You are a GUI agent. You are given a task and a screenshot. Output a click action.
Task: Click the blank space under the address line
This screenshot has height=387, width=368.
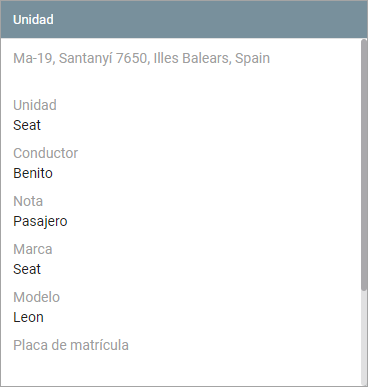180,82
